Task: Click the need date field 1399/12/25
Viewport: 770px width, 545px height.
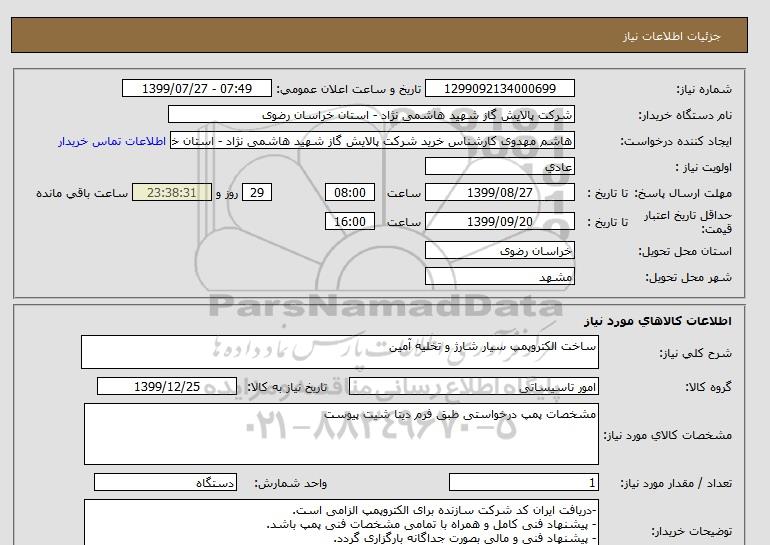Action: click(x=167, y=386)
